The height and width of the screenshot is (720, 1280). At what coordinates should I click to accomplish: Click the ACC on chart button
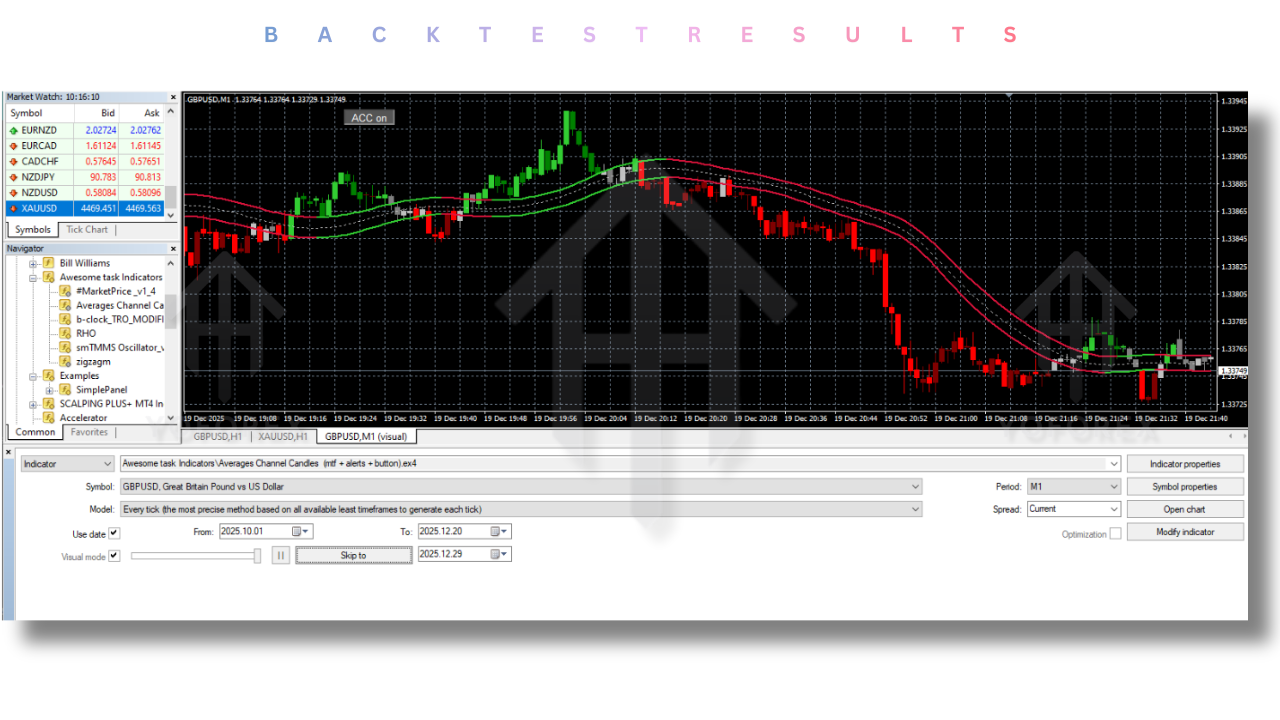[369, 117]
